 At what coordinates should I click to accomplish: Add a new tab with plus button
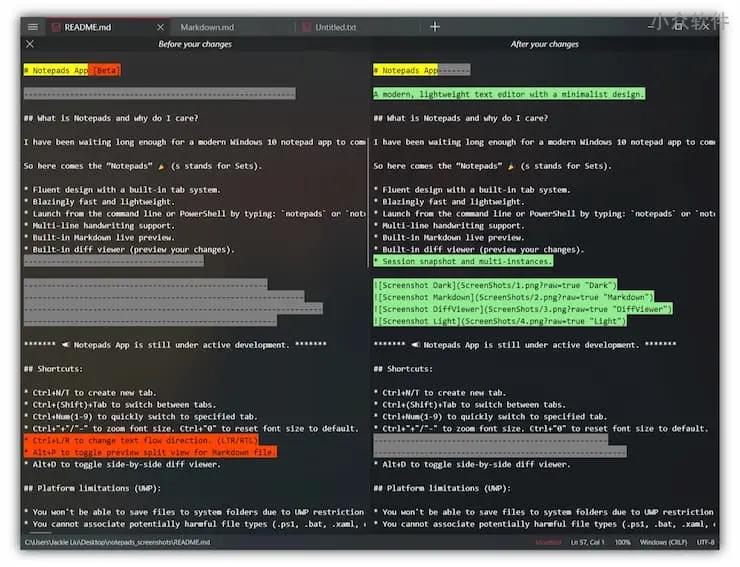click(x=435, y=27)
